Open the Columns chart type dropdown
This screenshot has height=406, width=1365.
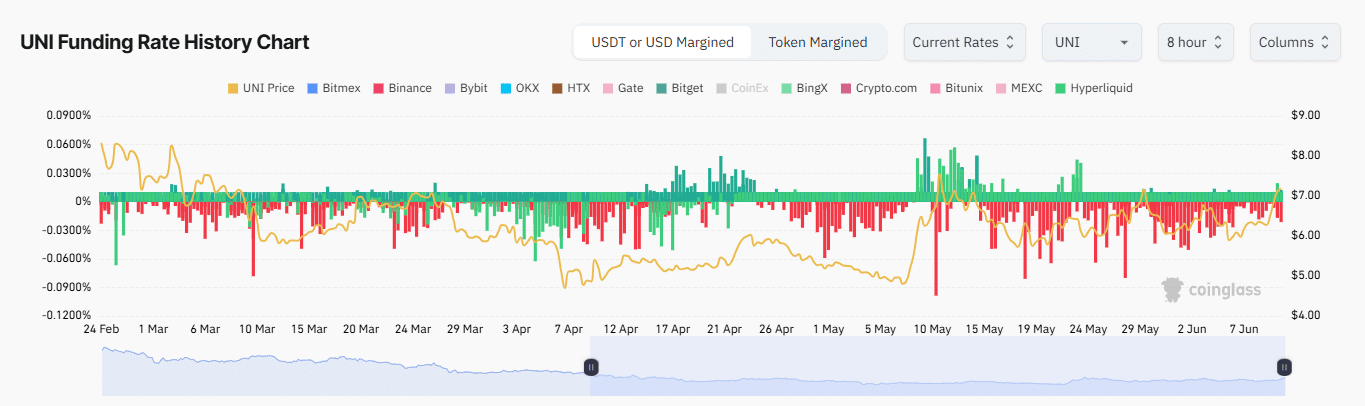pos(1294,42)
